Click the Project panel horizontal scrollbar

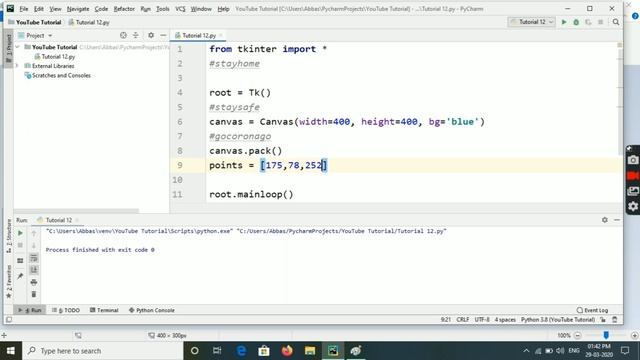76,211
